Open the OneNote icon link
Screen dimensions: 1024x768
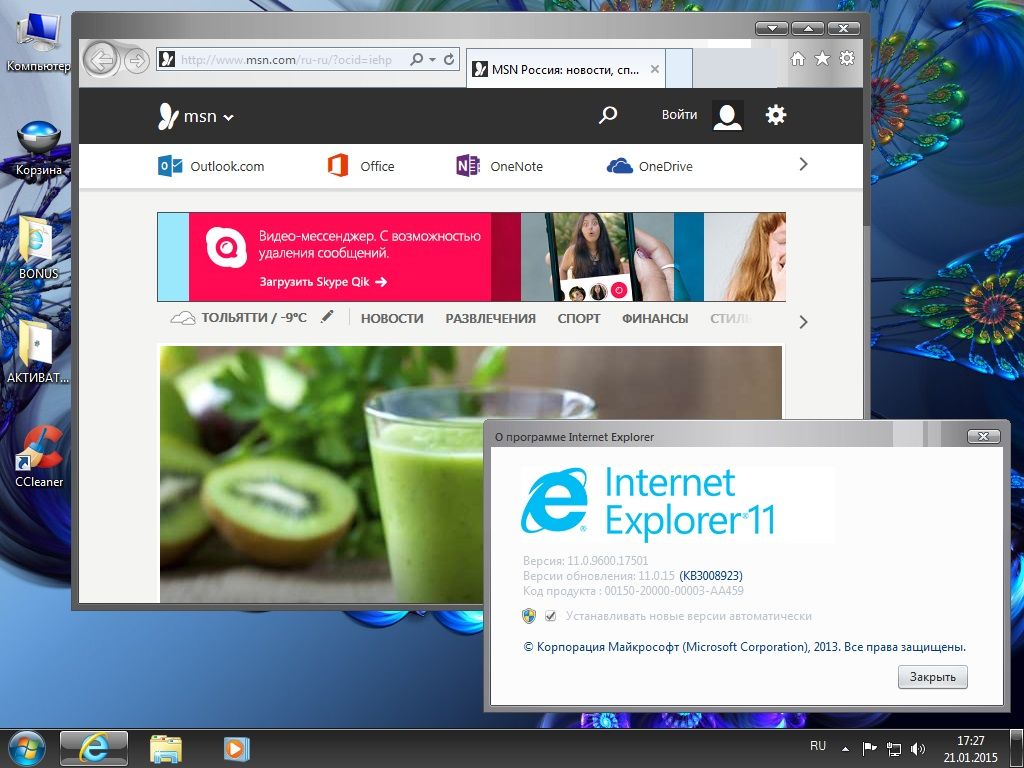click(x=468, y=166)
